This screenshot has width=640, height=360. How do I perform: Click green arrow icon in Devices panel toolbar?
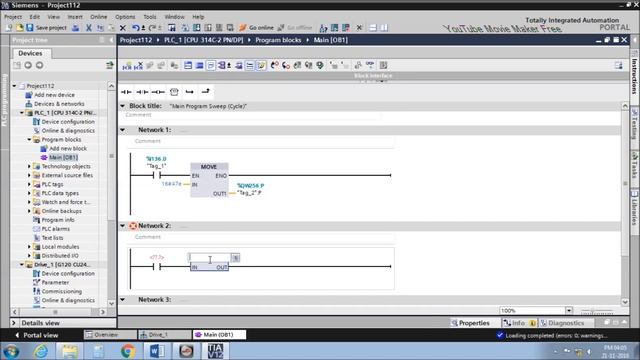tap(109, 65)
